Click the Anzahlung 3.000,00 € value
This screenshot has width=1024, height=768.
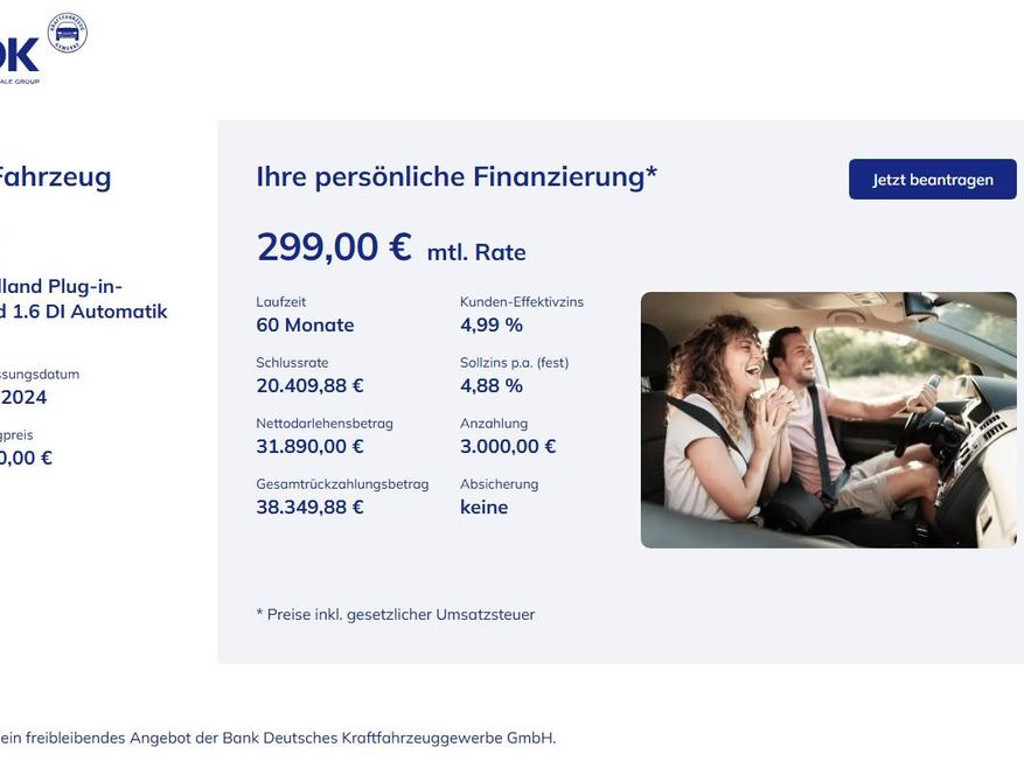click(508, 447)
